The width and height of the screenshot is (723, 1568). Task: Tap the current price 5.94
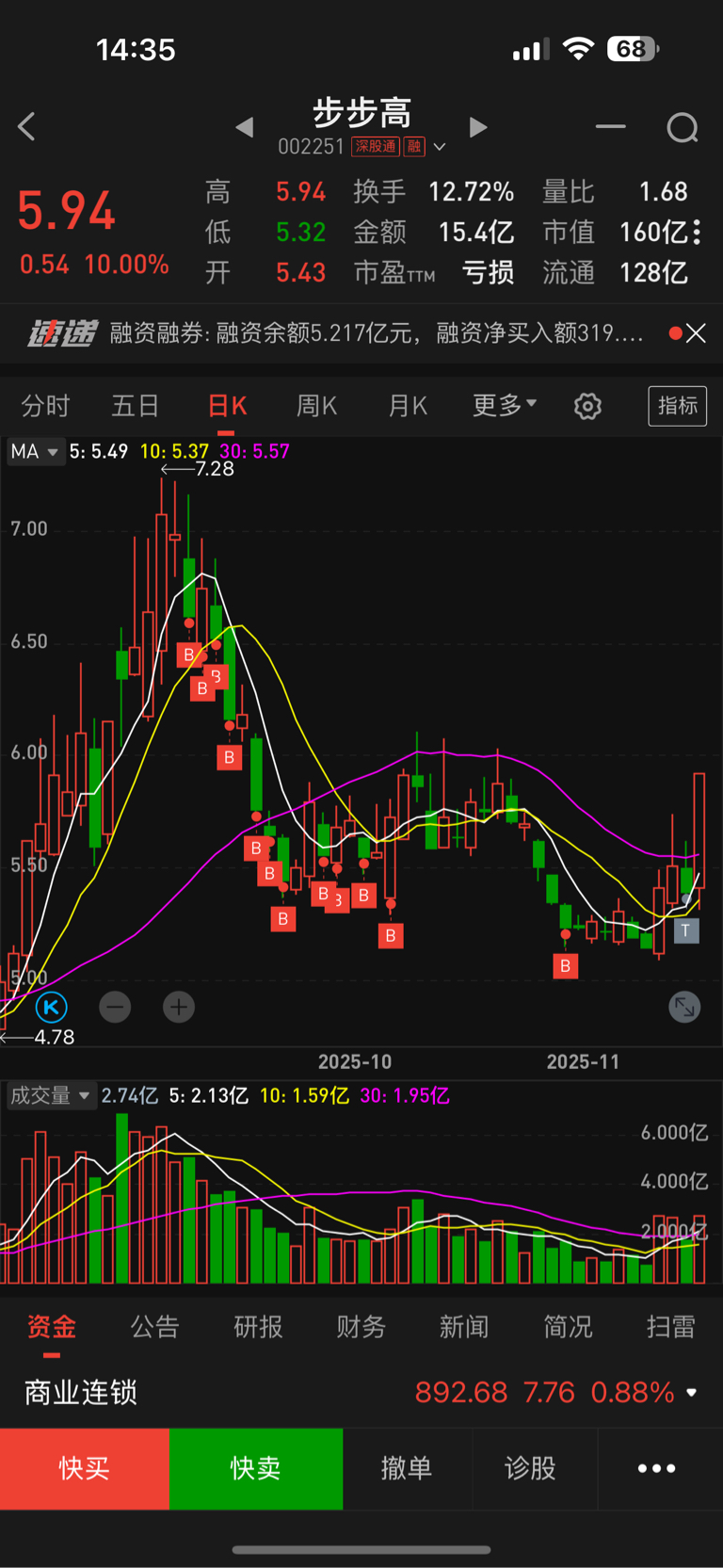point(66,211)
